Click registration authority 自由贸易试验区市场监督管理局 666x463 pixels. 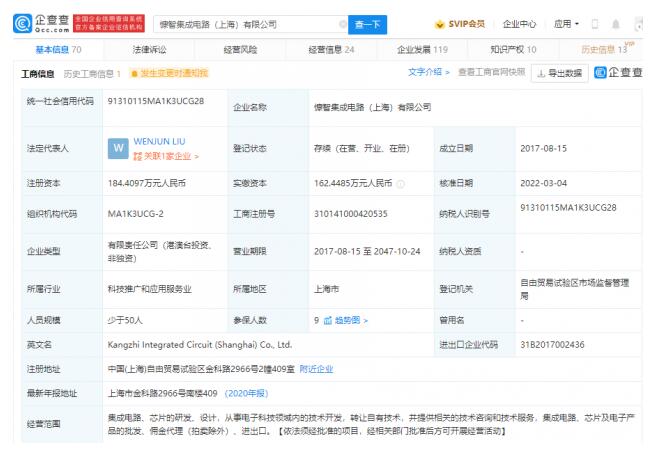pos(574,289)
